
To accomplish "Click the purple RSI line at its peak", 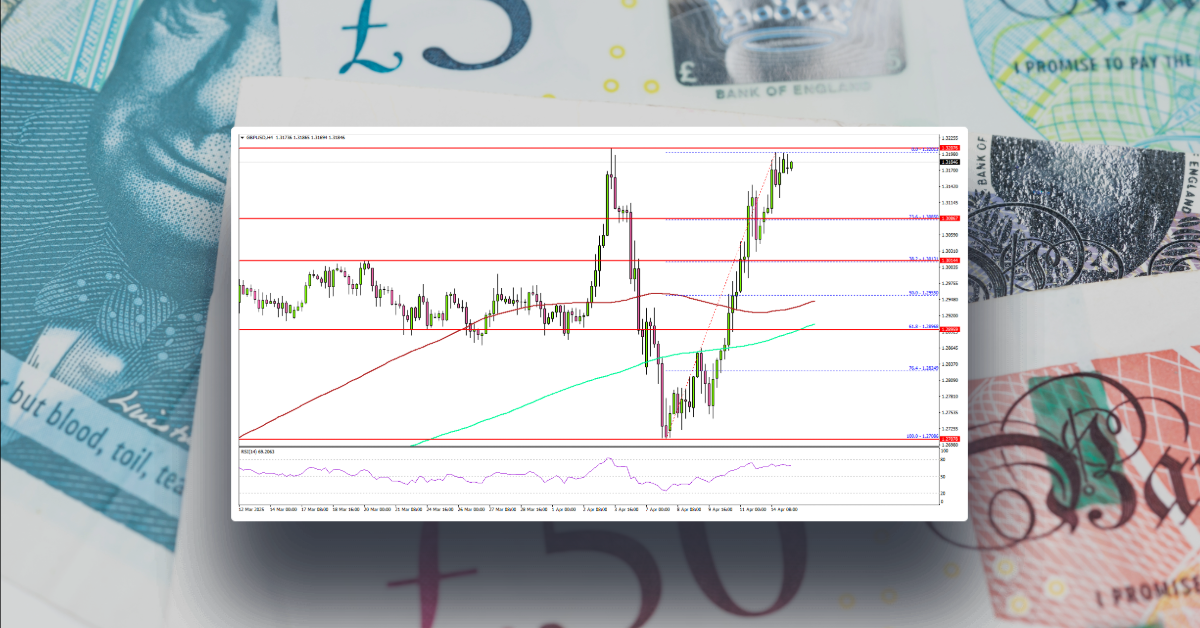I will (607, 459).
